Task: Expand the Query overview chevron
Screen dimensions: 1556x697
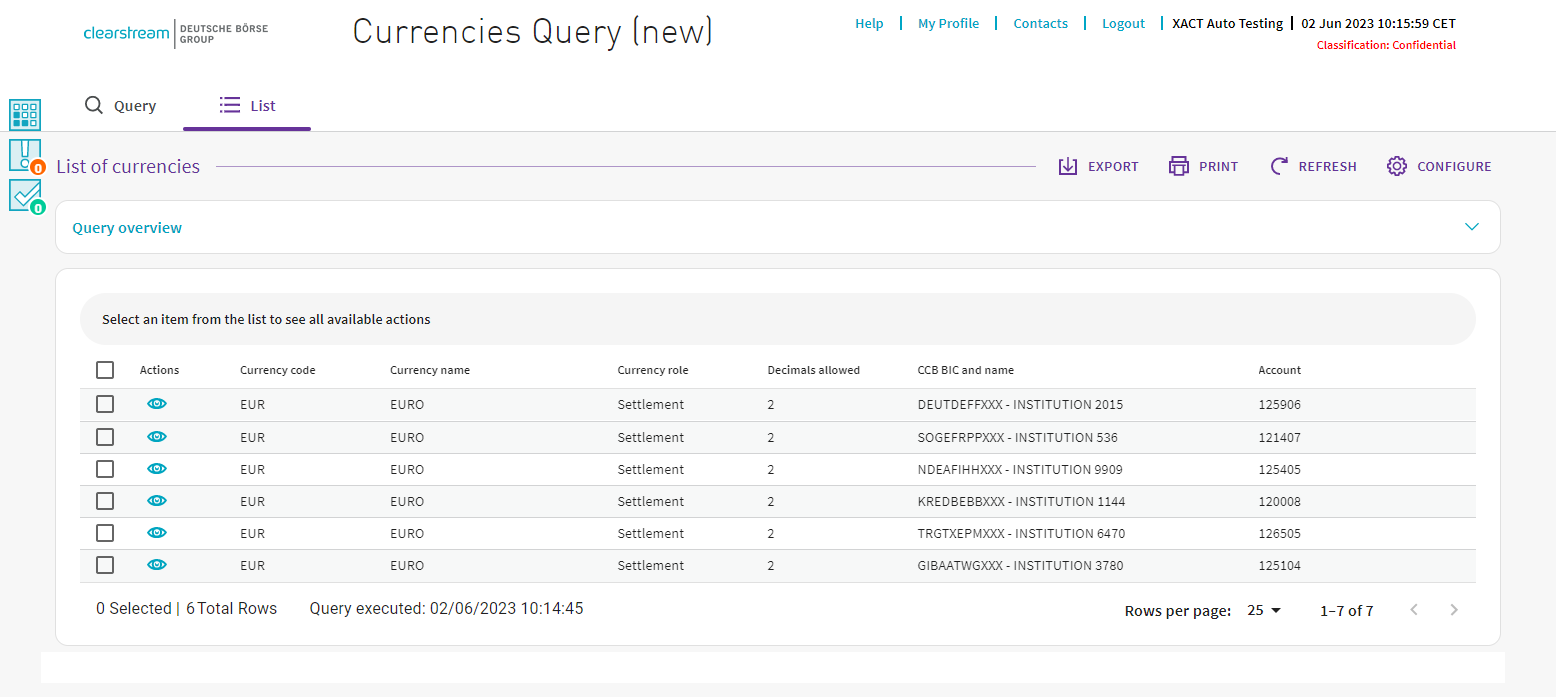Action: click(1471, 227)
